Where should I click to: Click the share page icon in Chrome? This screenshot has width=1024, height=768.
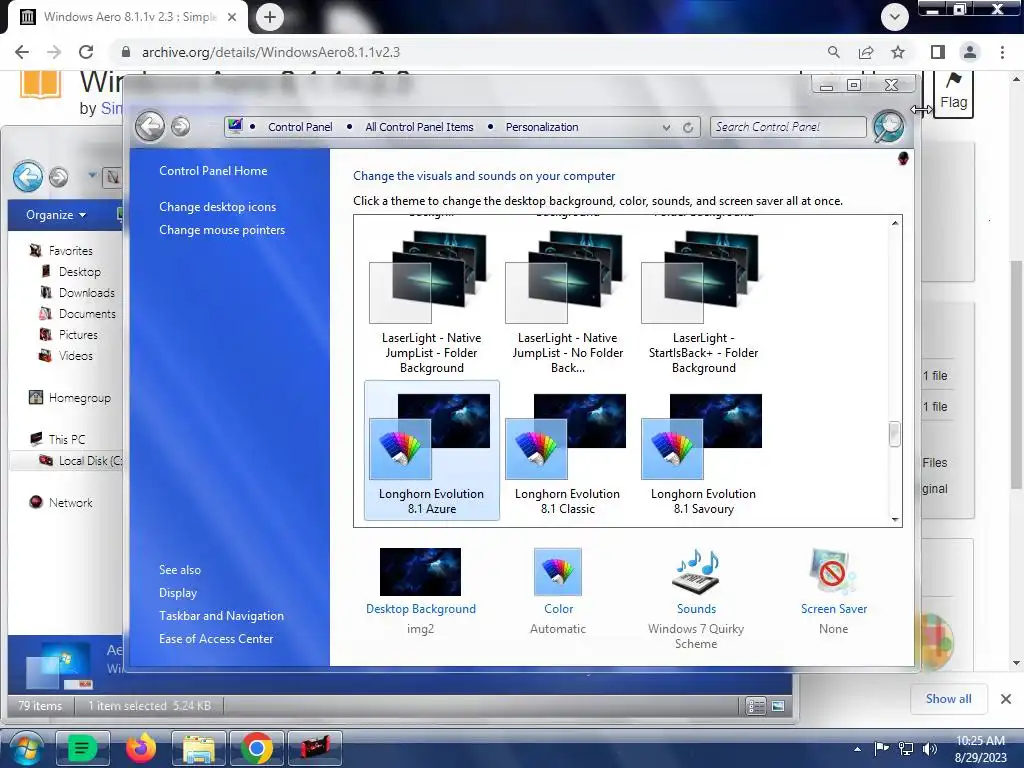(x=866, y=52)
